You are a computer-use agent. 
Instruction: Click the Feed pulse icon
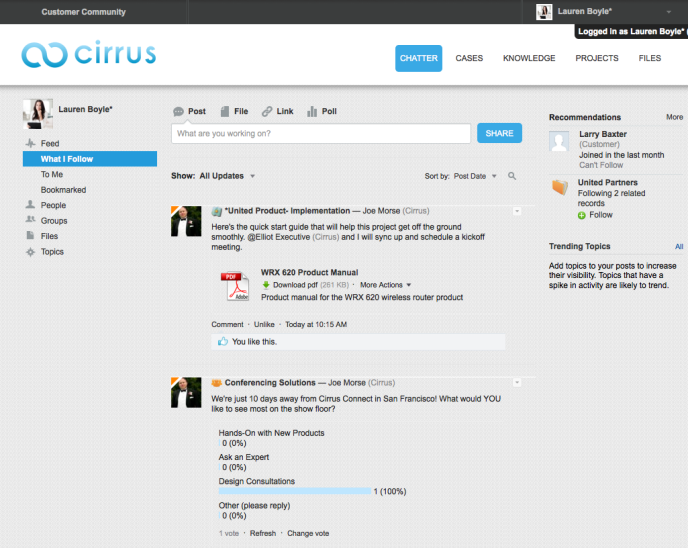point(30,143)
